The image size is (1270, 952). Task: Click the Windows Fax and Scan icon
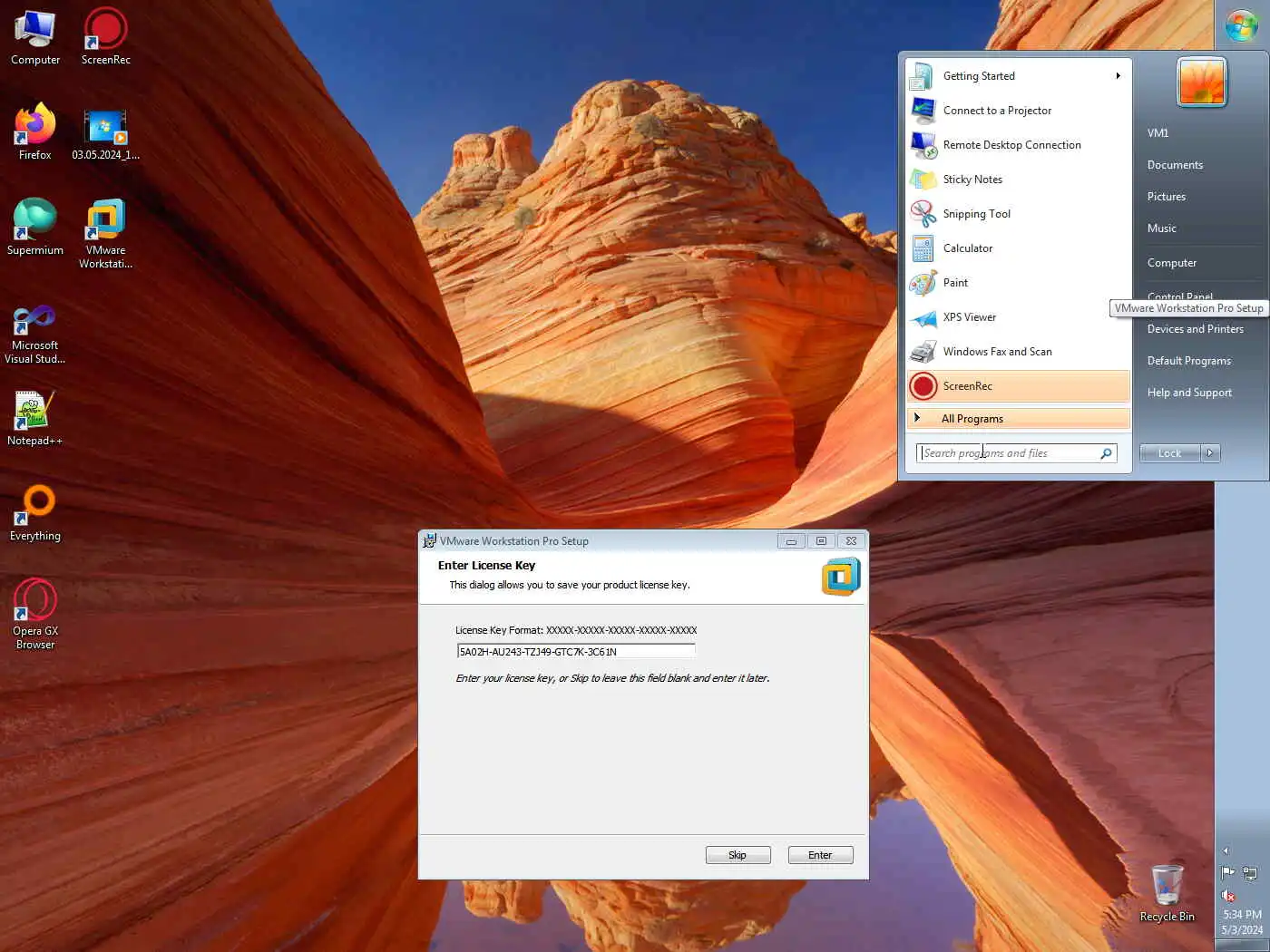point(923,352)
